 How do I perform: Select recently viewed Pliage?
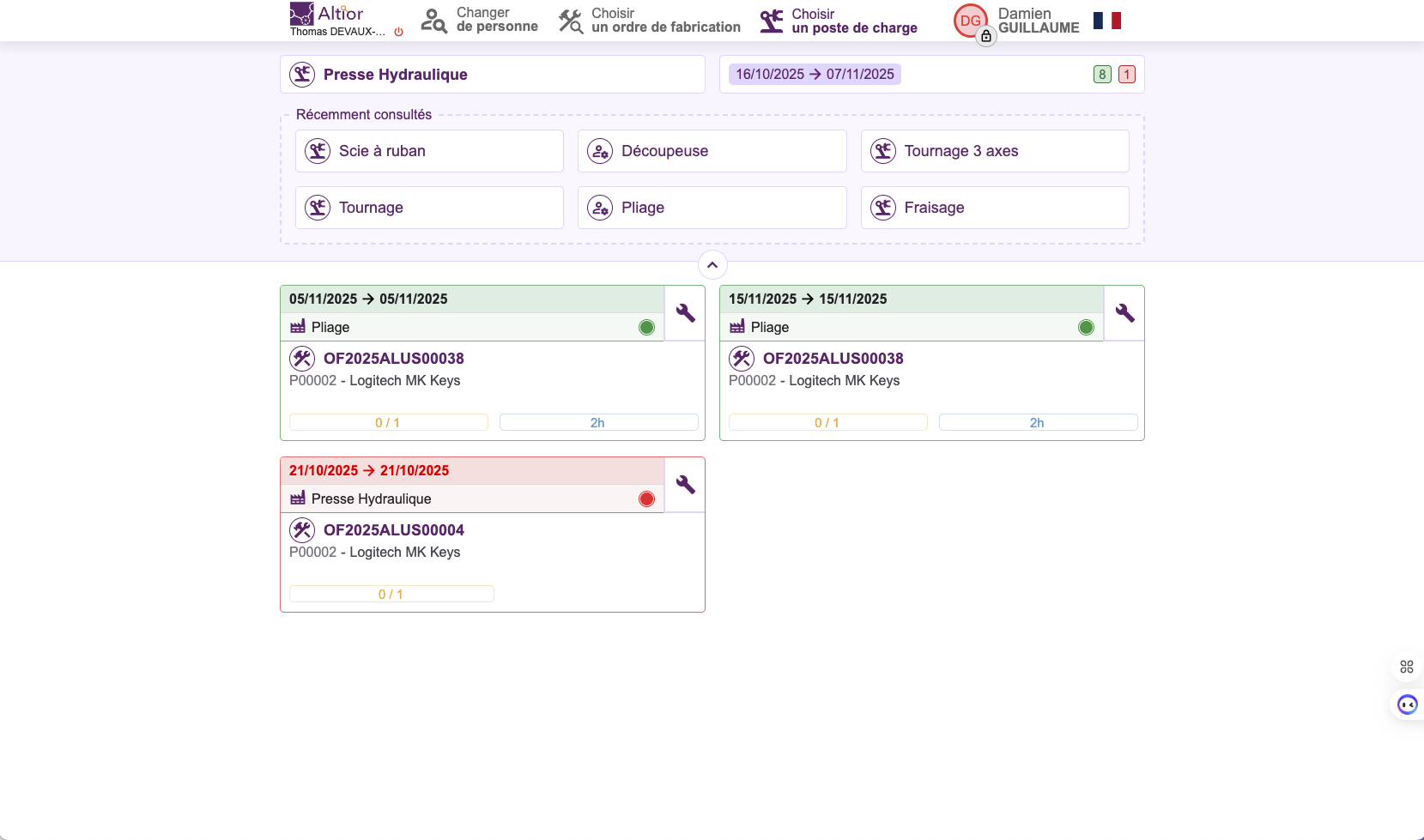tap(712, 208)
